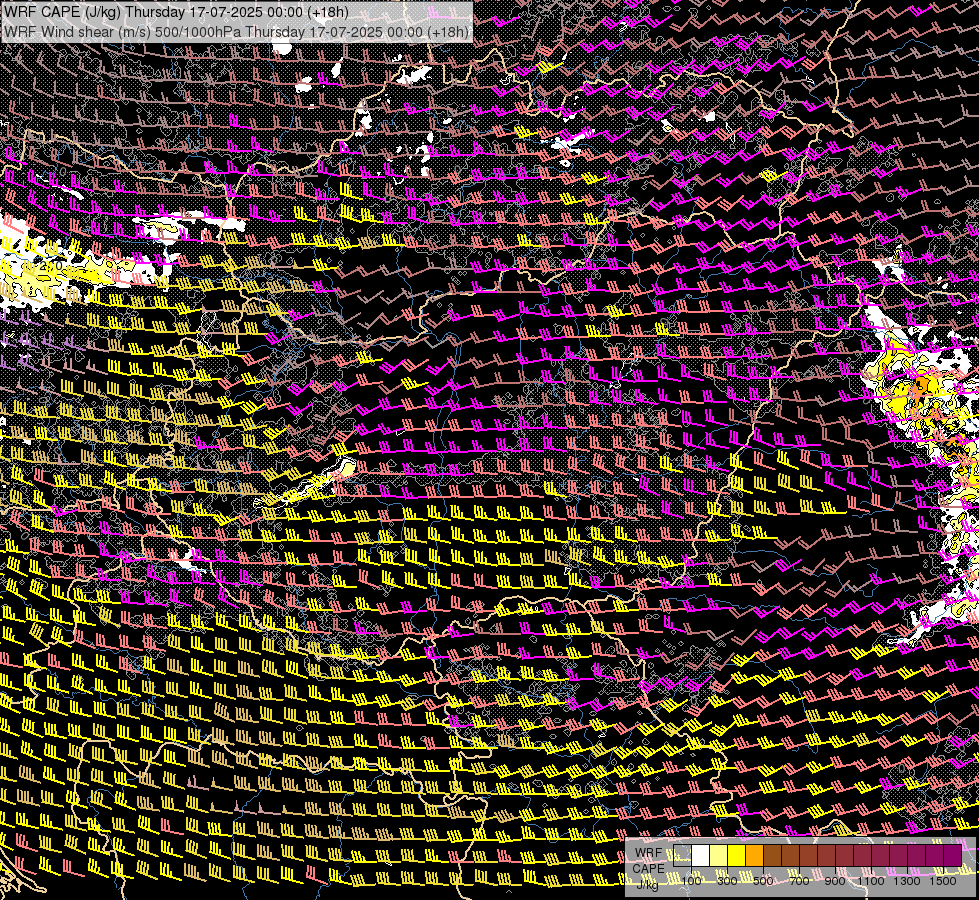Click the legend value 500
This screenshot has width=979, height=900.
point(763,881)
